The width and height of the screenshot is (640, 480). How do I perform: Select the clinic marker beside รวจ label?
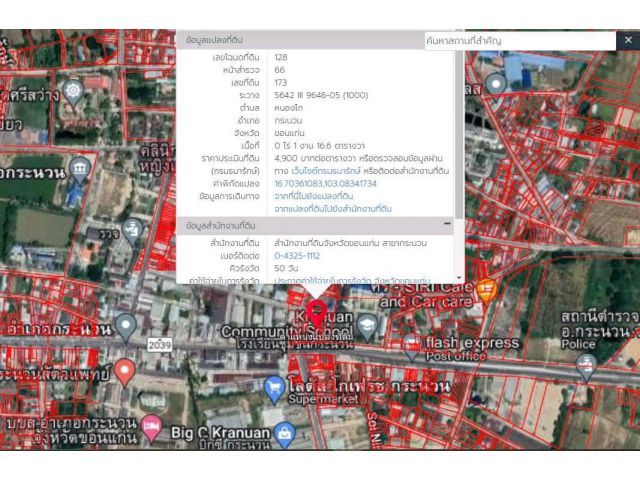pos(133,231)
